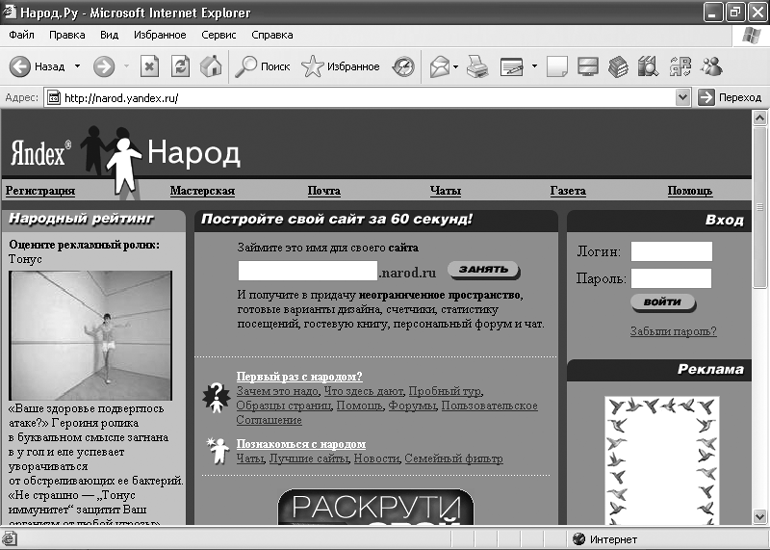The width and height of the screenshot is (770, 550).
Task: Open the Избранное menu in menu bar
Action: 160,34
